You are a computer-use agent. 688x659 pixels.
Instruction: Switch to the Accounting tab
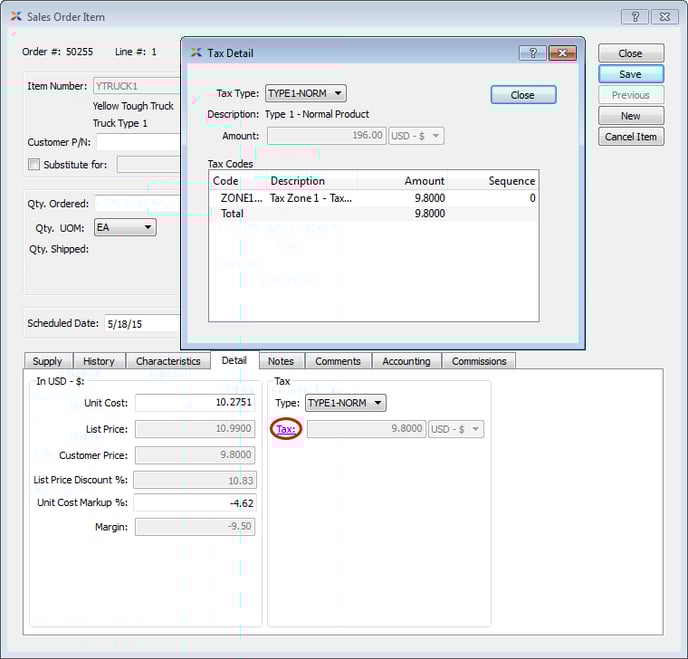pyautogui.click(x=406, y=361)
